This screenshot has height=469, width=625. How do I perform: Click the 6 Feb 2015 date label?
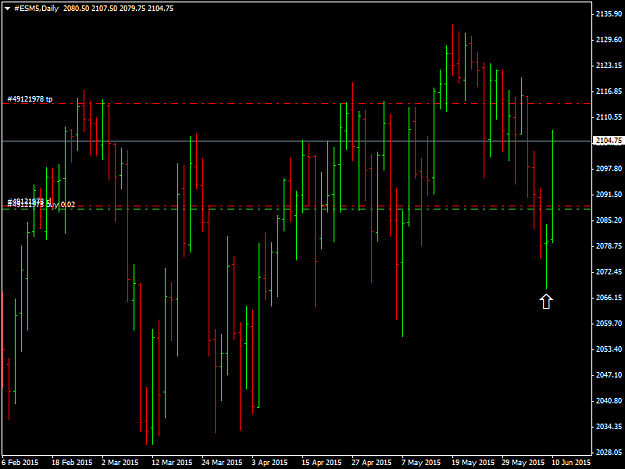click(20, 463)
